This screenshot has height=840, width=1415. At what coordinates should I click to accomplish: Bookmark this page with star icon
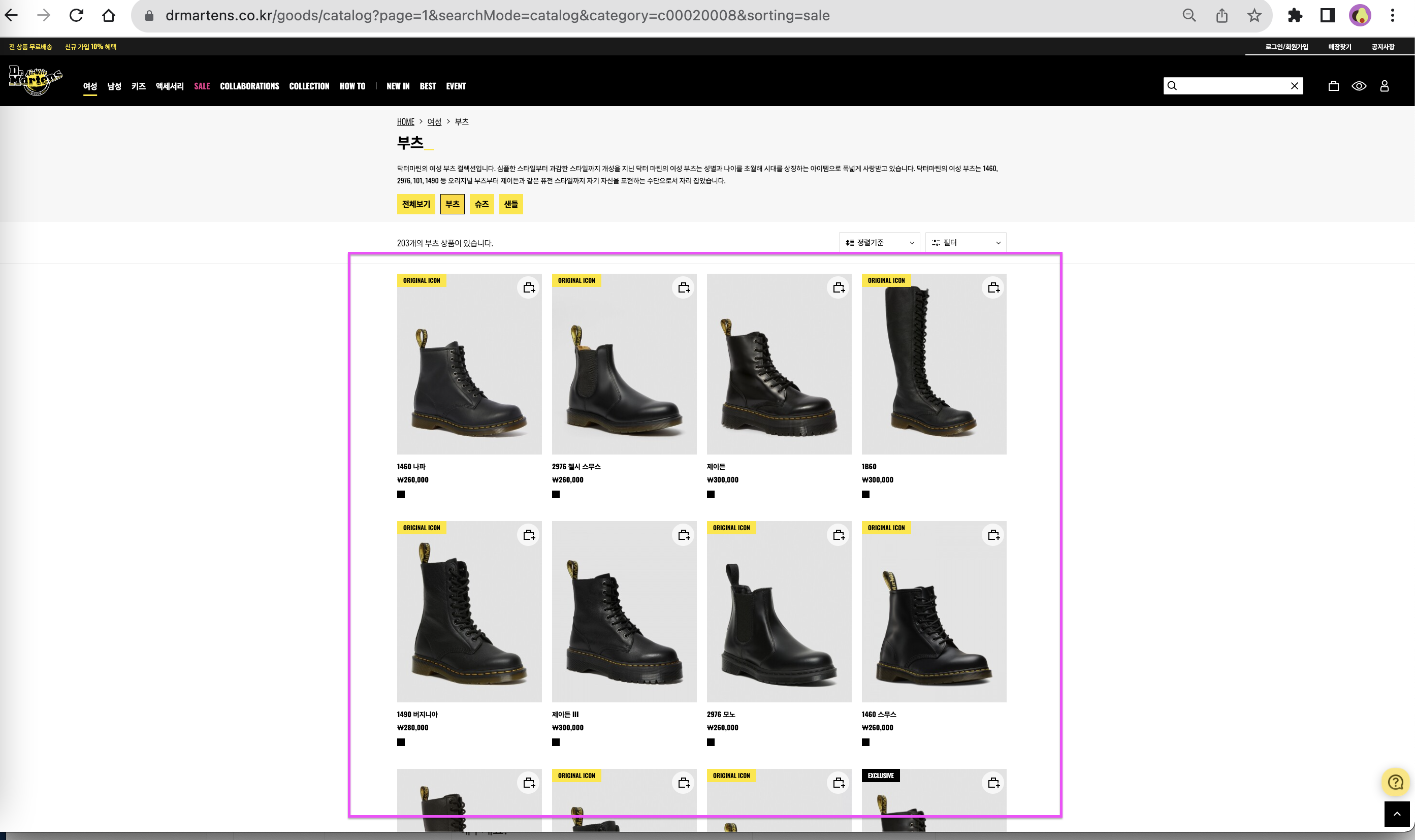[x=1255, y=16]
